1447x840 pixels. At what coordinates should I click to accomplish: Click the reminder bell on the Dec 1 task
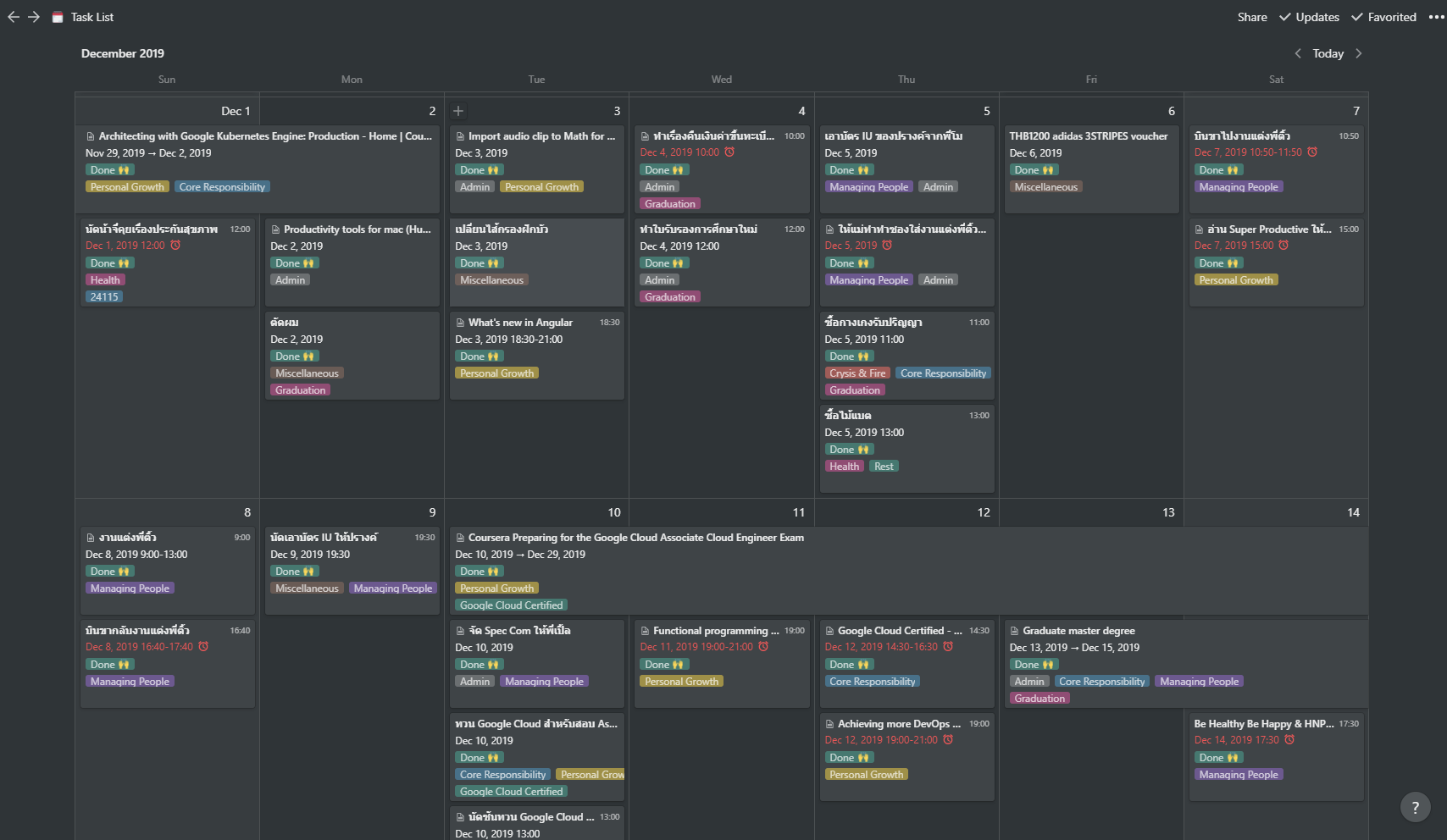176,245
